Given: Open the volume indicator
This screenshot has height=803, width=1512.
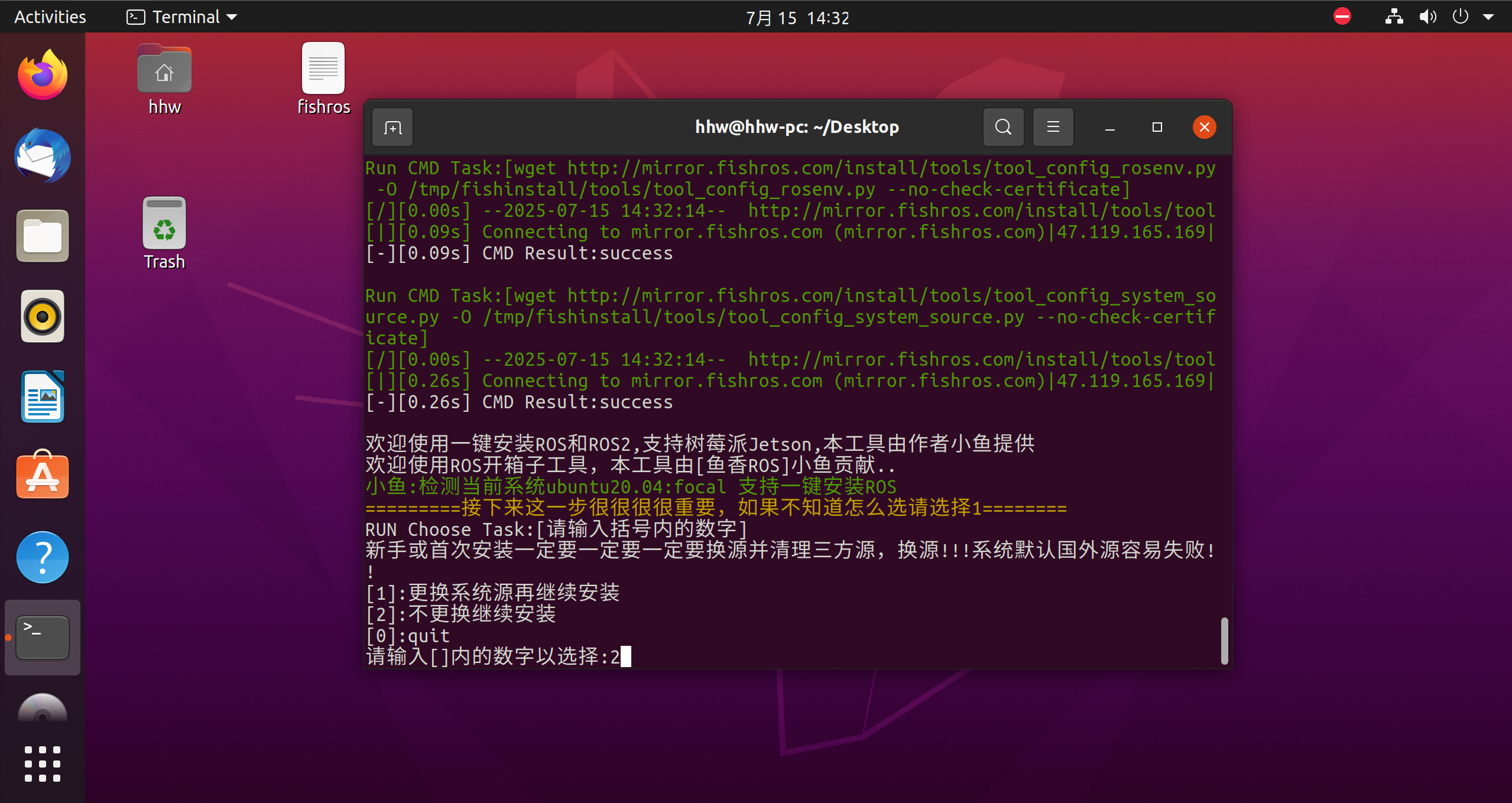Looking at the screenshot, I should [1427, 16].
